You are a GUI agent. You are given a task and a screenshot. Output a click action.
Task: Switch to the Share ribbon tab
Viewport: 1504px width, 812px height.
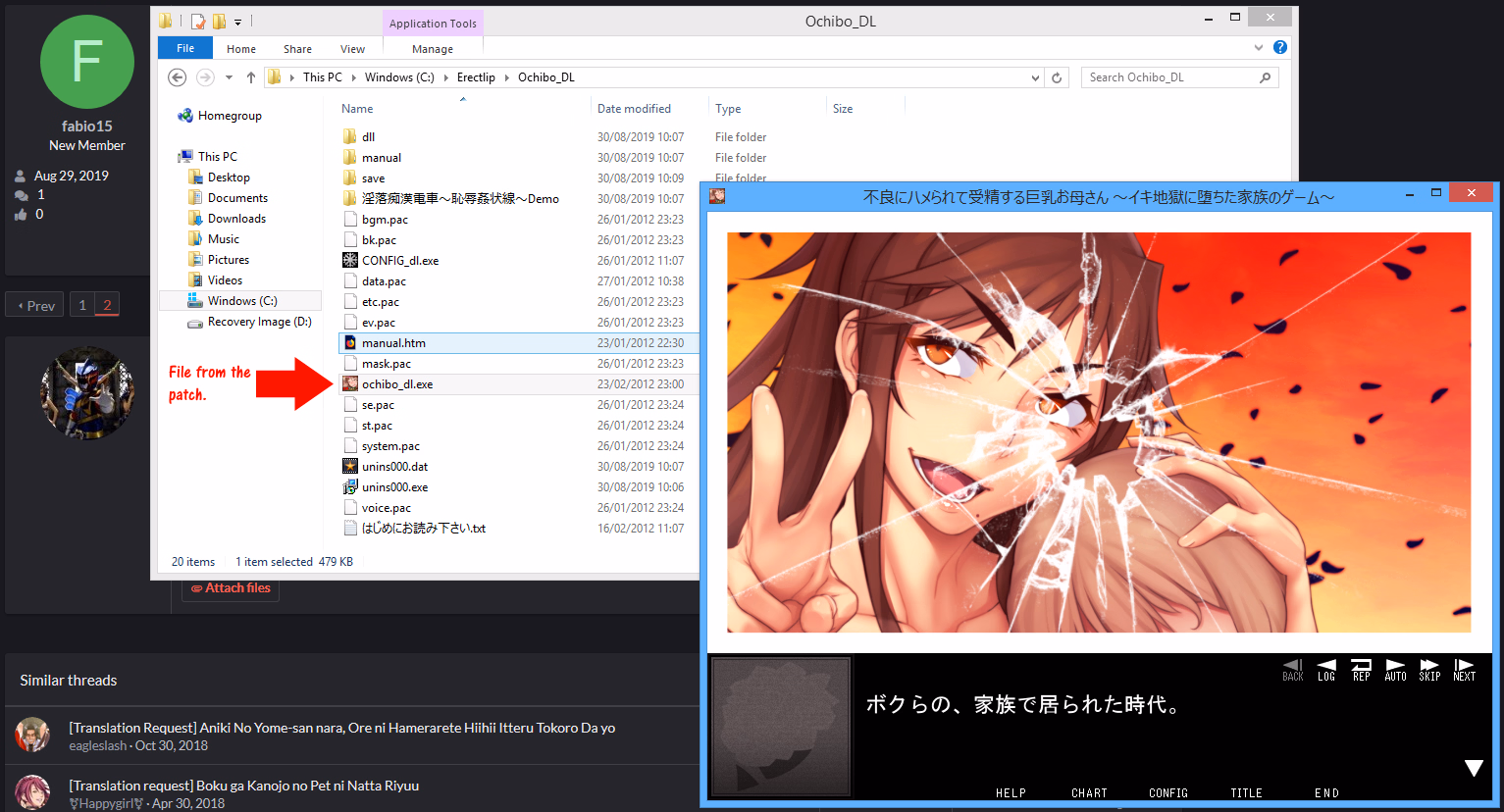point(297,49)
